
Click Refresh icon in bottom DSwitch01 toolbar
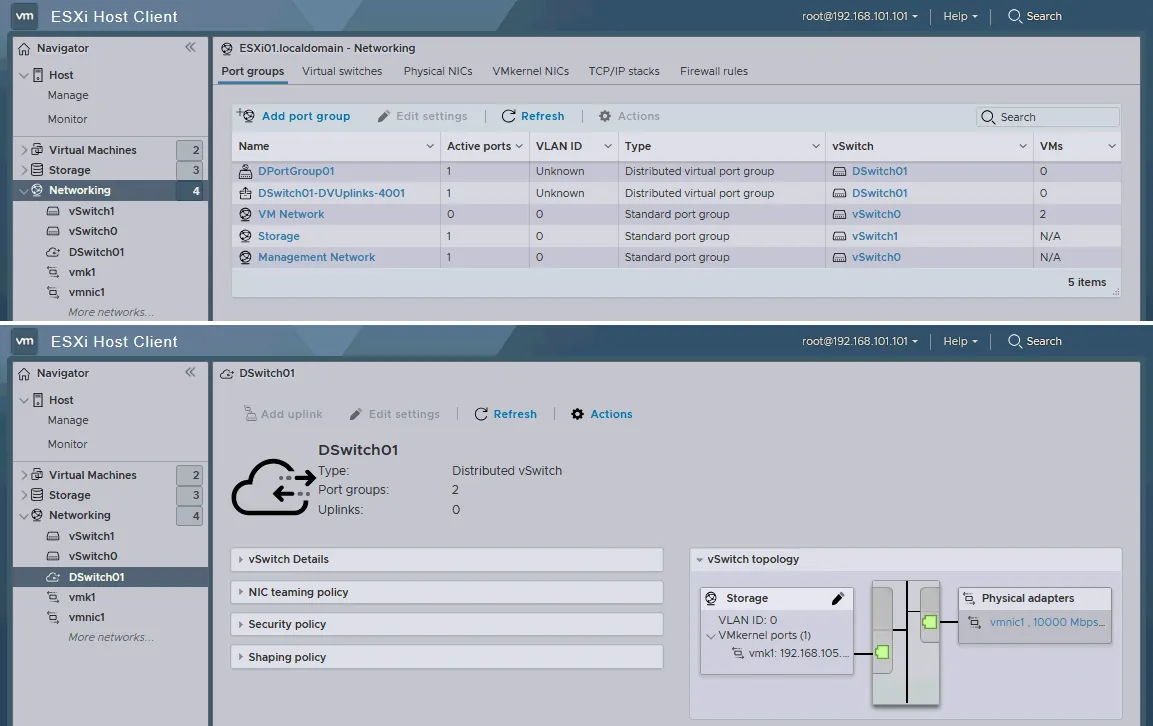481,414
